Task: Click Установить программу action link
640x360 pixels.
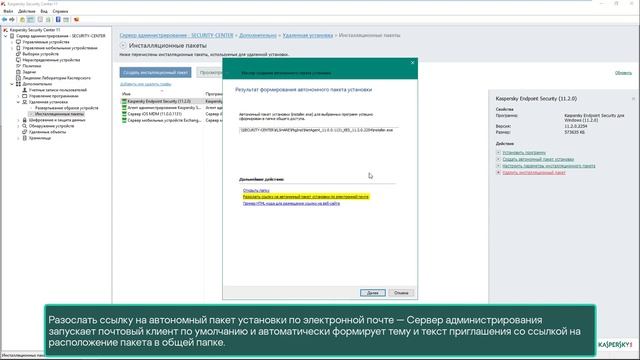Action: [524, 153]
